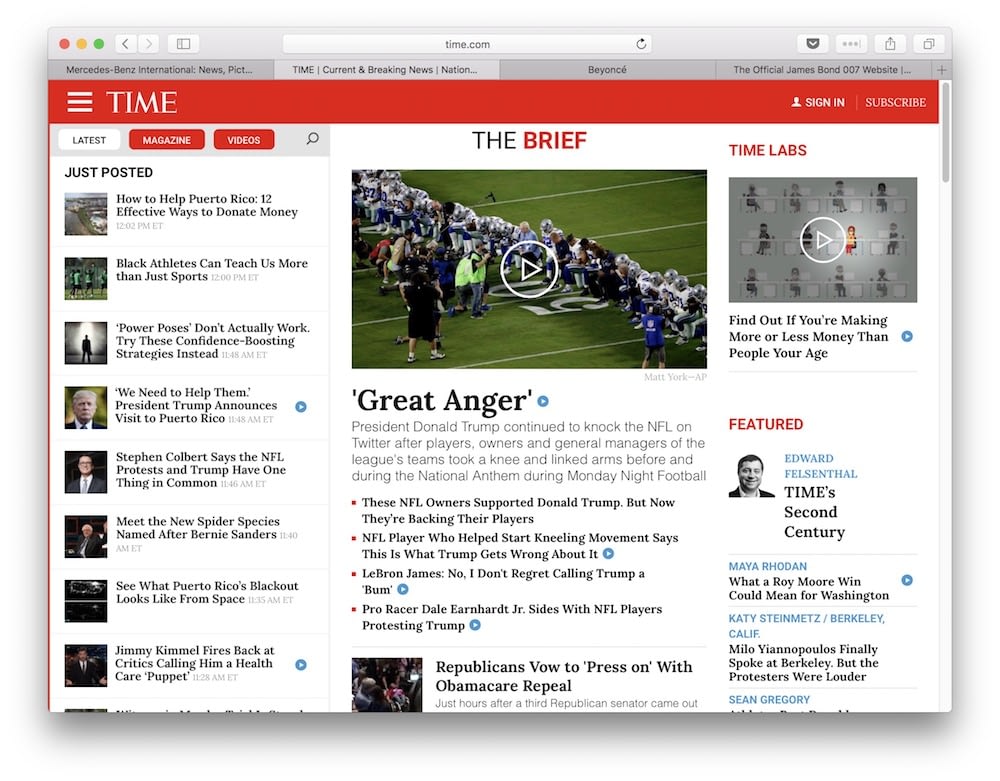
Task: Open the TIME hamburger menu
Action: [80, 102]
